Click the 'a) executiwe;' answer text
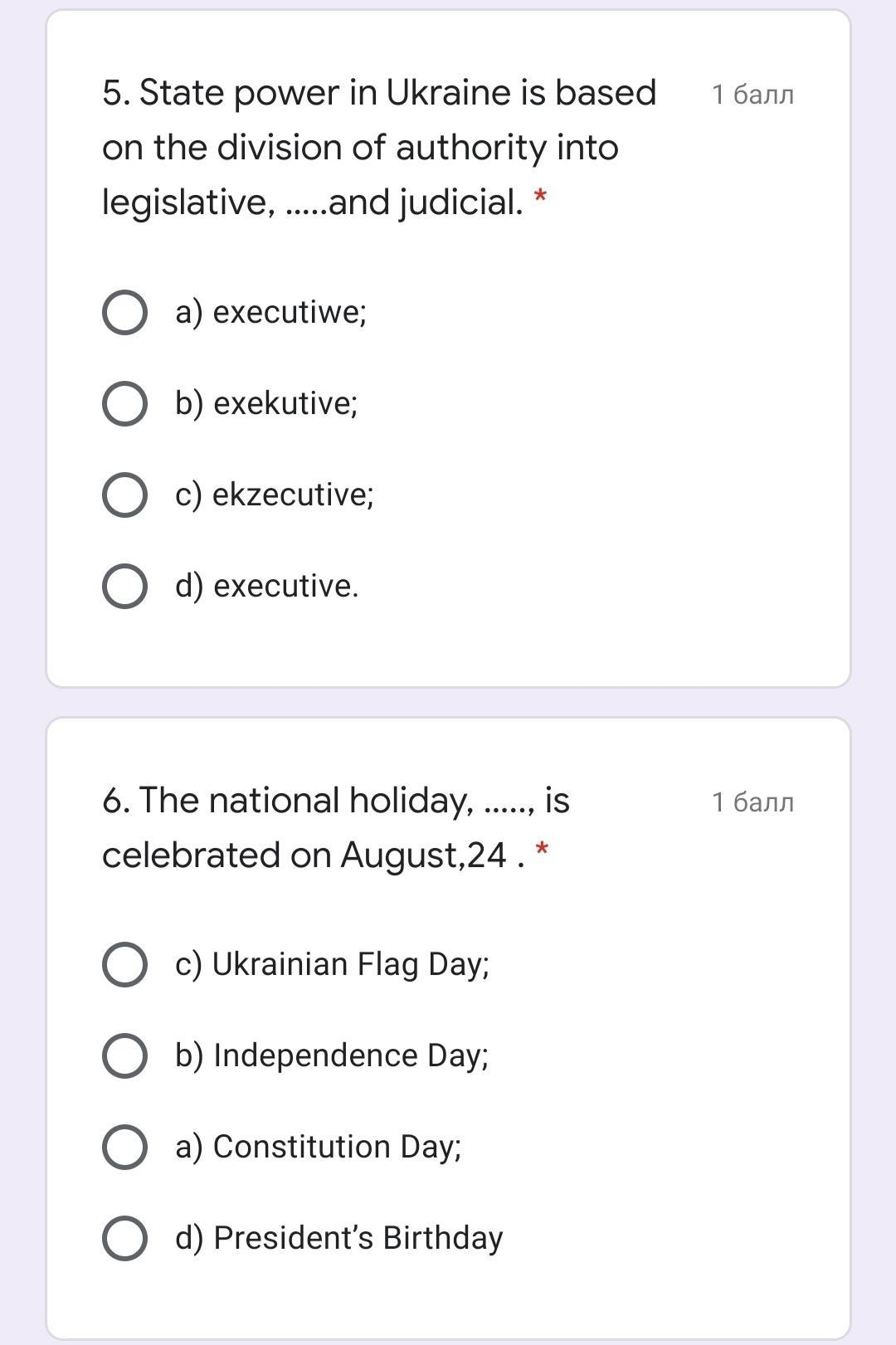 click(x=270, y=313)
